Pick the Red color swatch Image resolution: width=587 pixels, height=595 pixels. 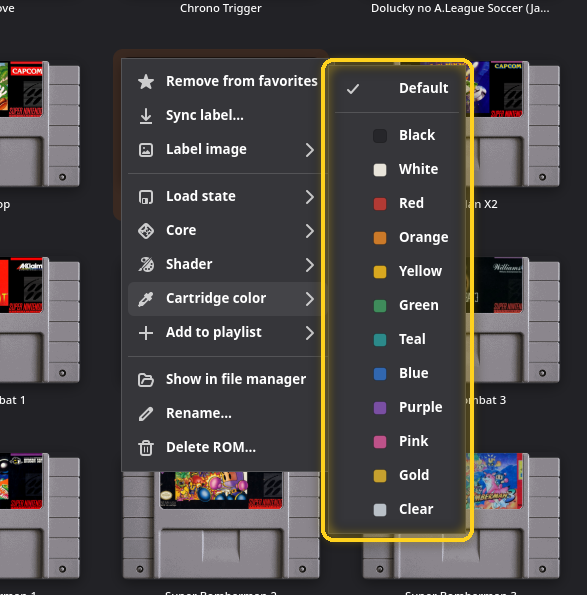[x=380, y=204]
